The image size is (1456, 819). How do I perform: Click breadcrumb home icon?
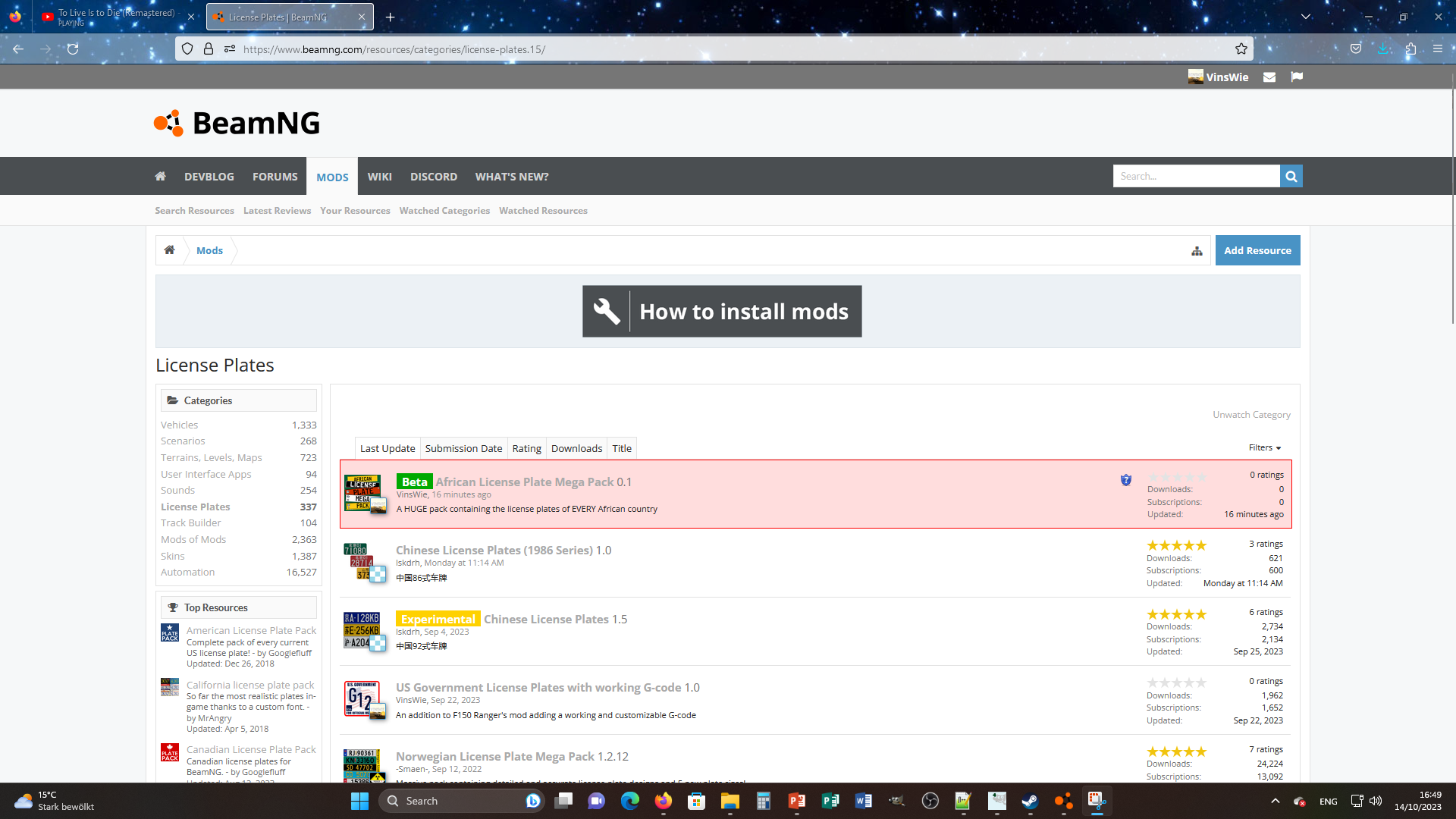click(170, 250)
